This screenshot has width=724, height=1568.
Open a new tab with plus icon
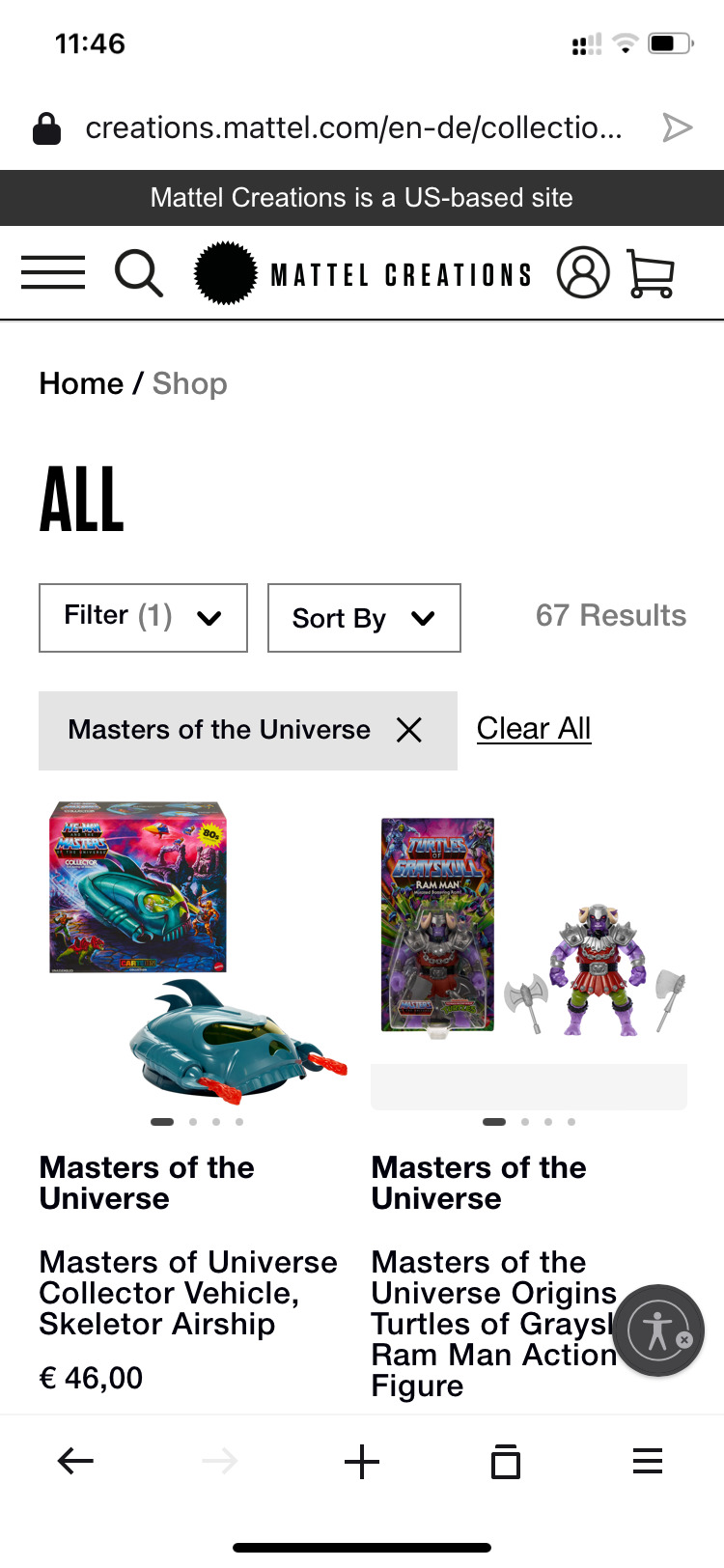[362, 1462]
